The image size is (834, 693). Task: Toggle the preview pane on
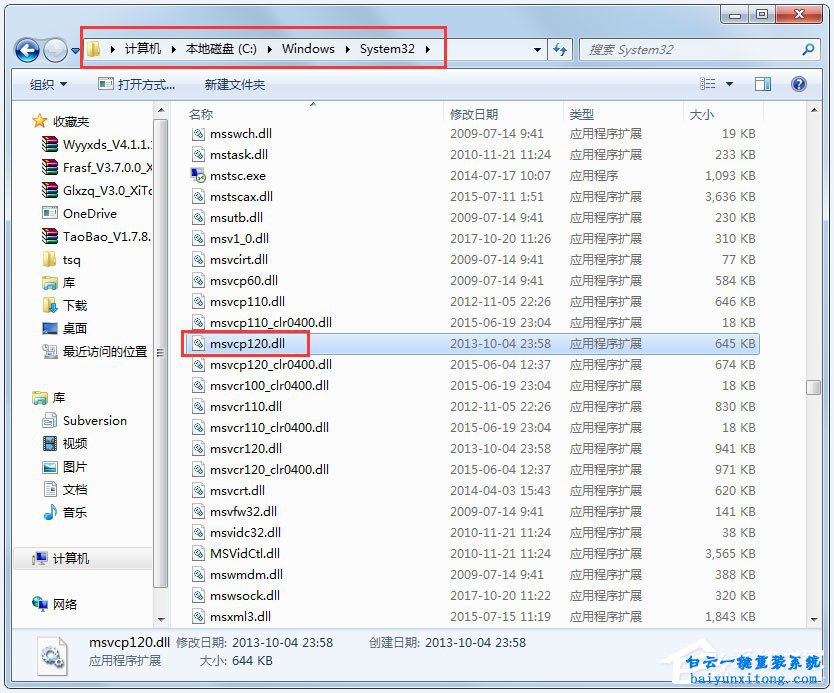762,84
